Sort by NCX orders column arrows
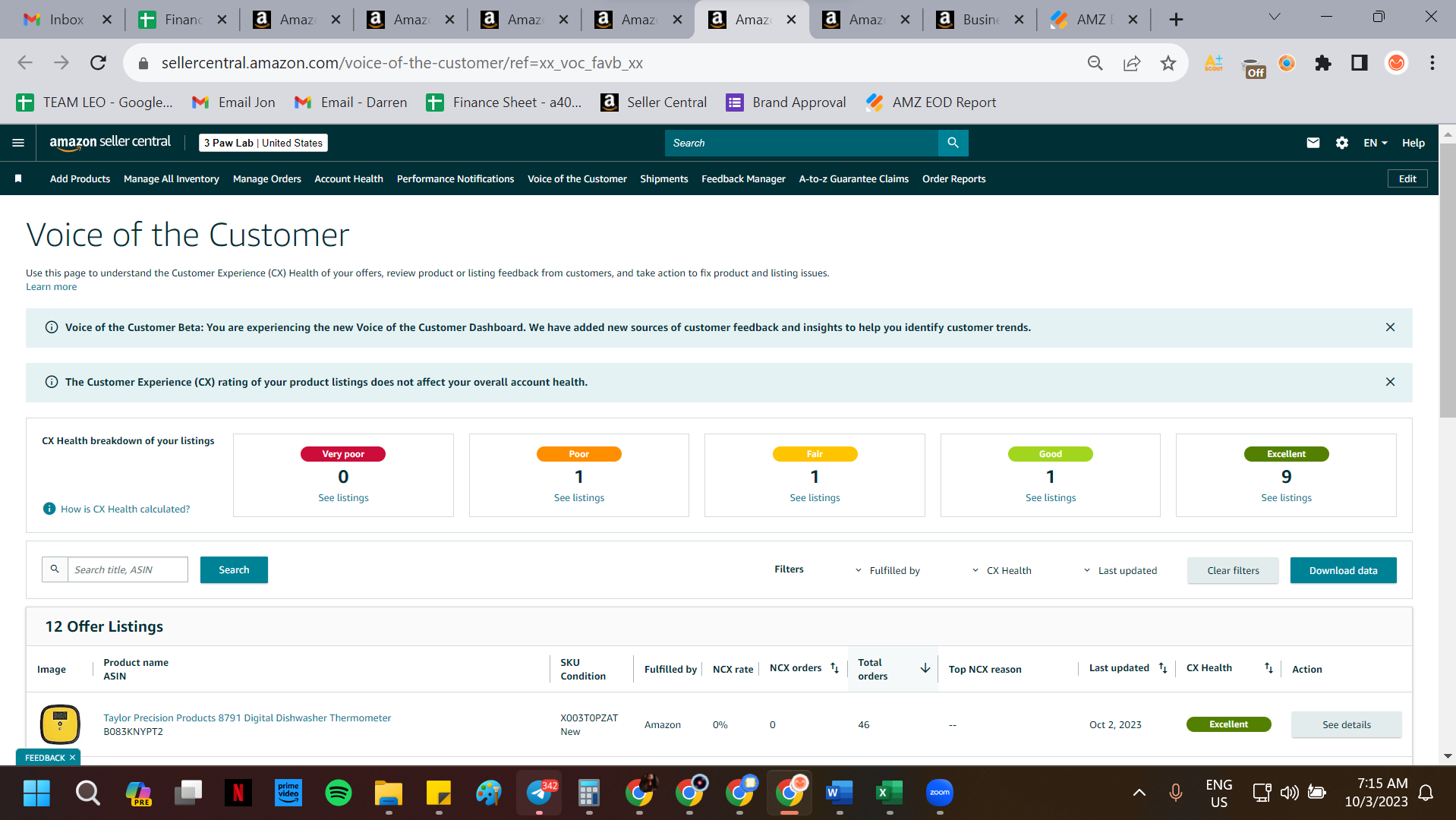The image size is (1456, 820). click(x=834, y=668)
